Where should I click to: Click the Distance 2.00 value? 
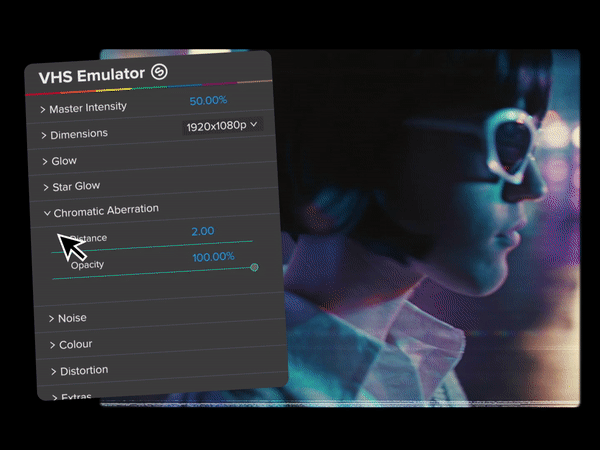203,231
